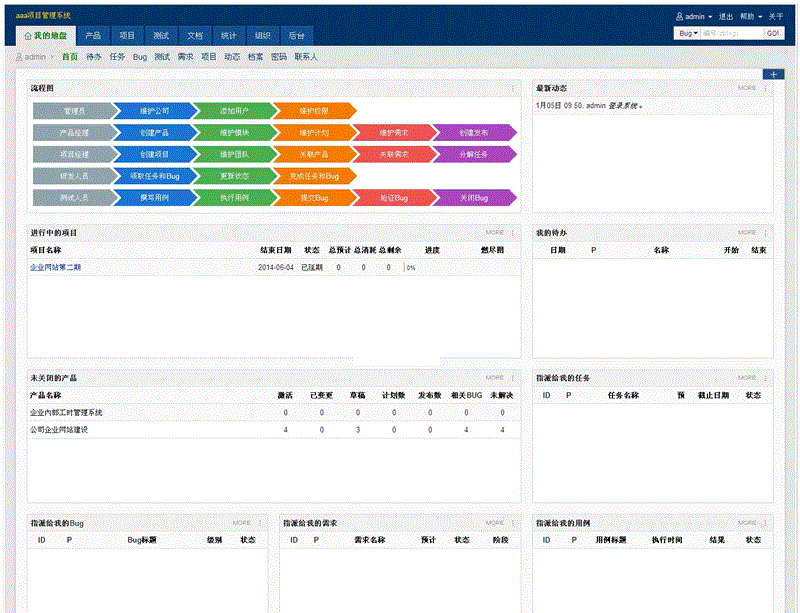800x613 pixels.
Task: Expand the 帮助 help dropdown
Action: (750, 17)
